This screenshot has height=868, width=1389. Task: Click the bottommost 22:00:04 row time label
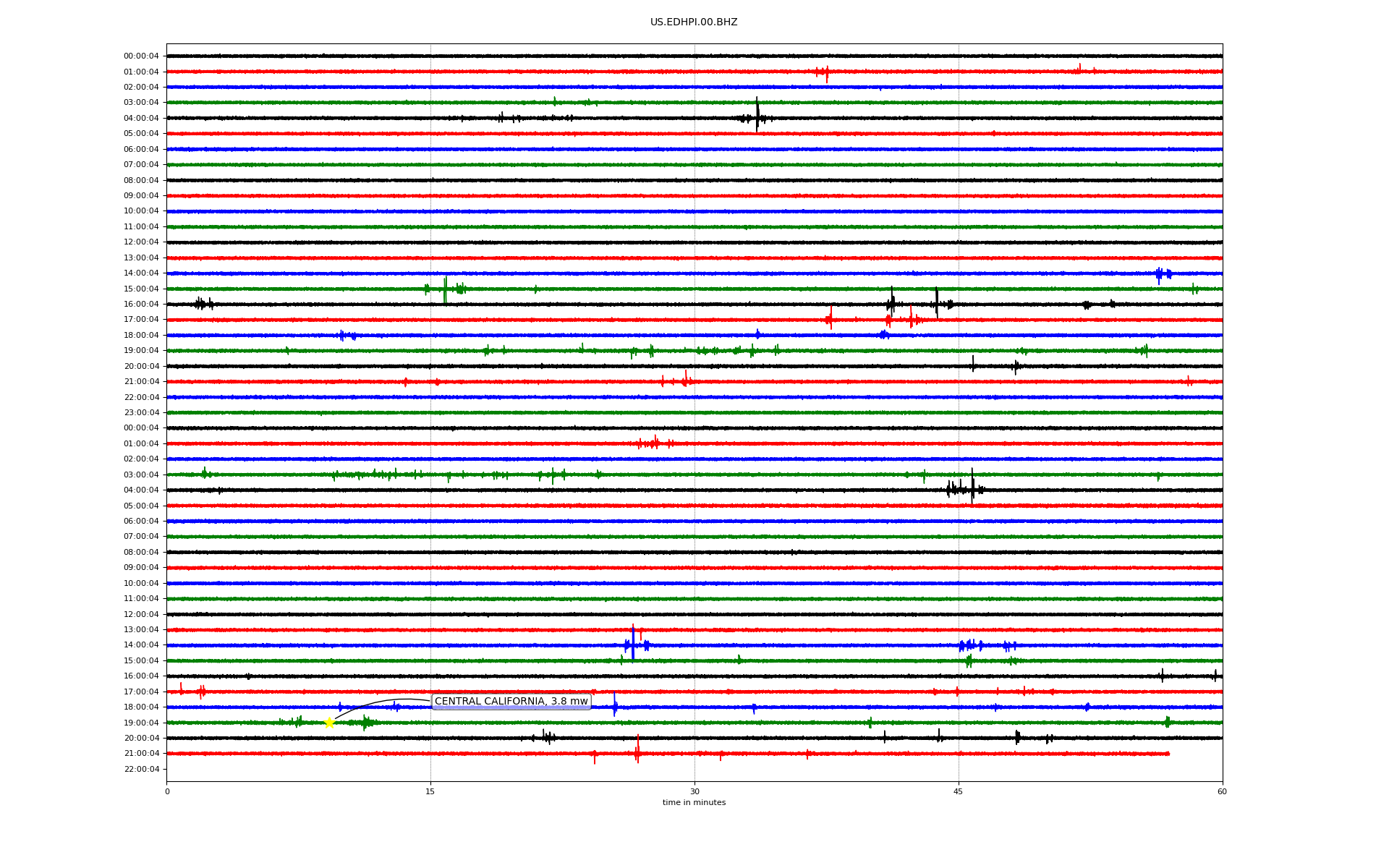(x=141, y=770)
